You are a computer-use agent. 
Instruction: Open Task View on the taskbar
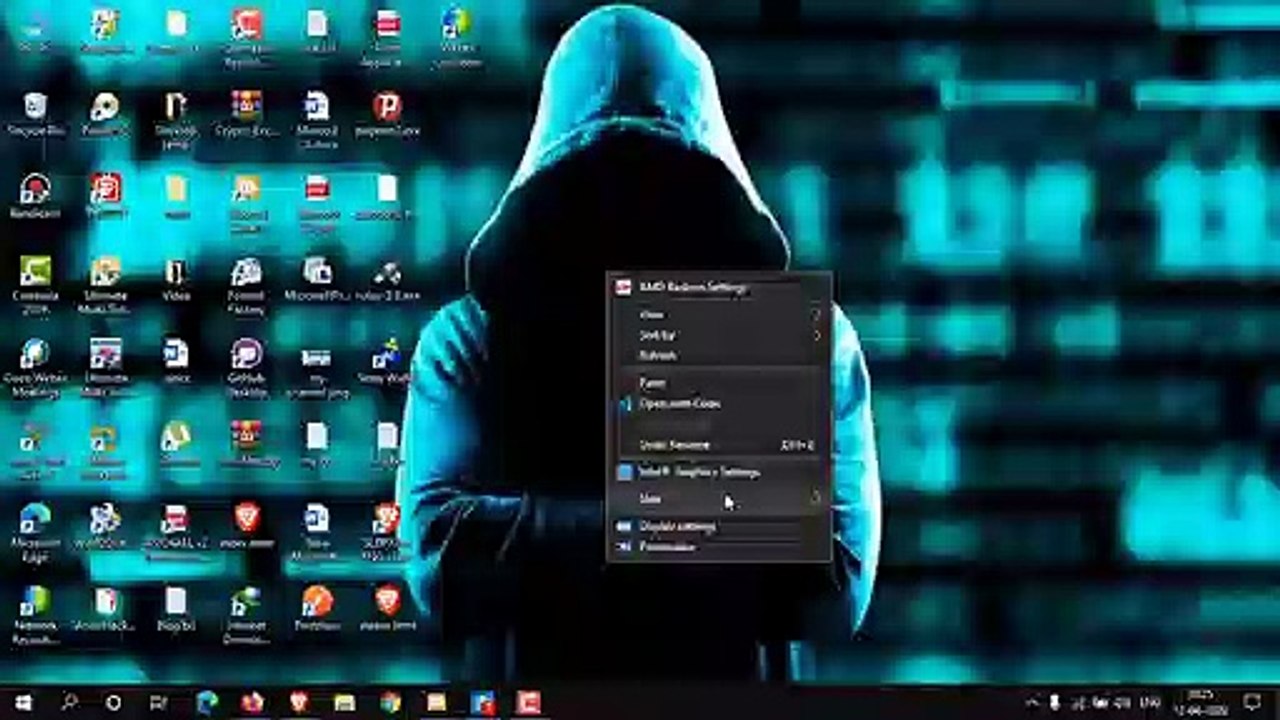click(x=158, y=702)
